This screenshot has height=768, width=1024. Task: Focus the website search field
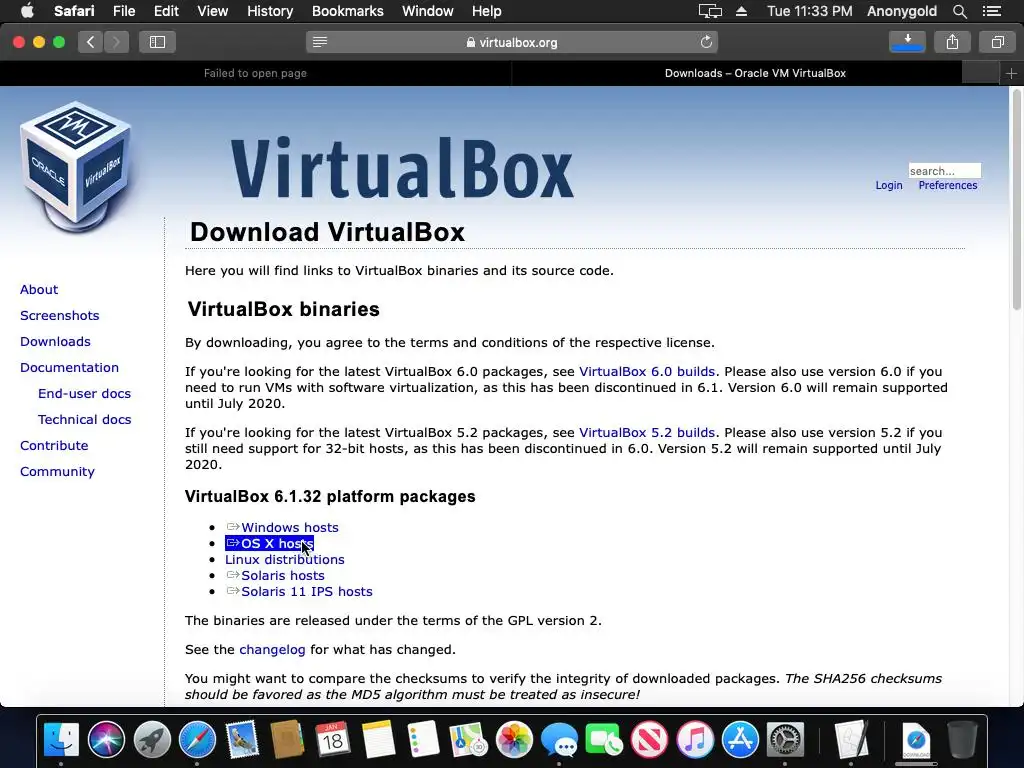(x=944, y=171)
